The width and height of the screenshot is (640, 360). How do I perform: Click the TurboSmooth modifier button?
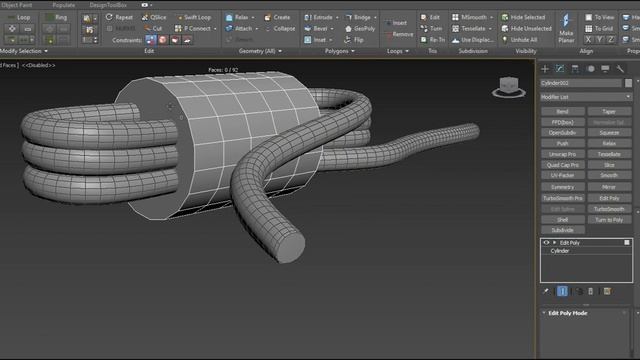609,209
